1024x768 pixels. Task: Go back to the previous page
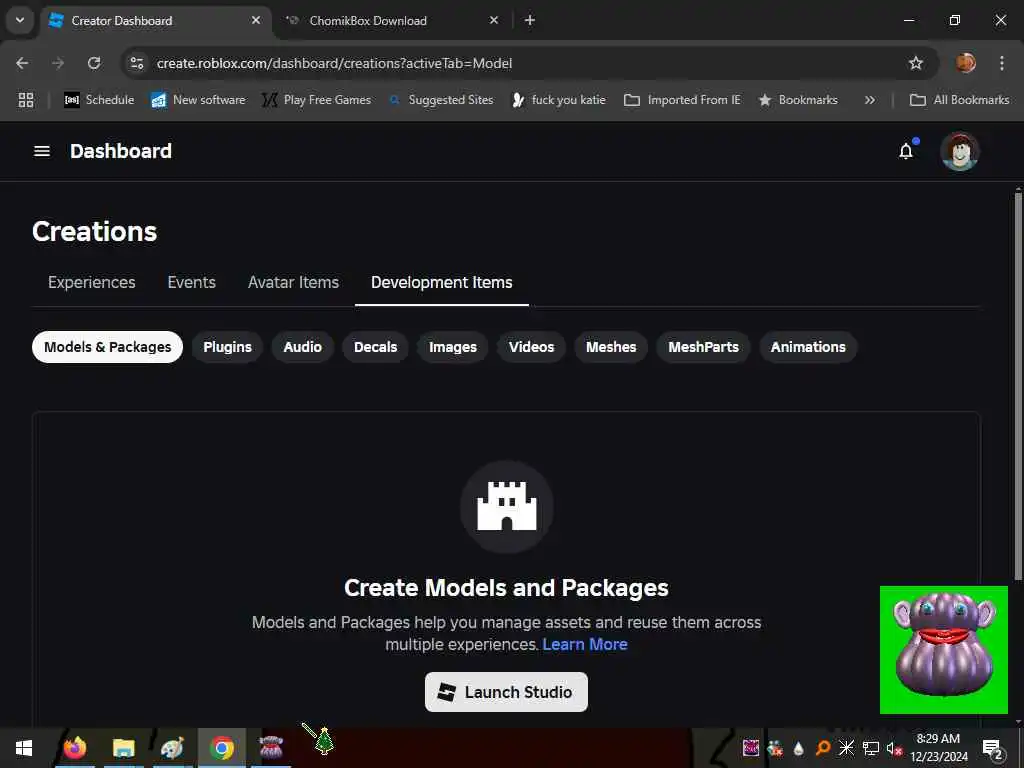pyautogui.click(x=22, y=63)
